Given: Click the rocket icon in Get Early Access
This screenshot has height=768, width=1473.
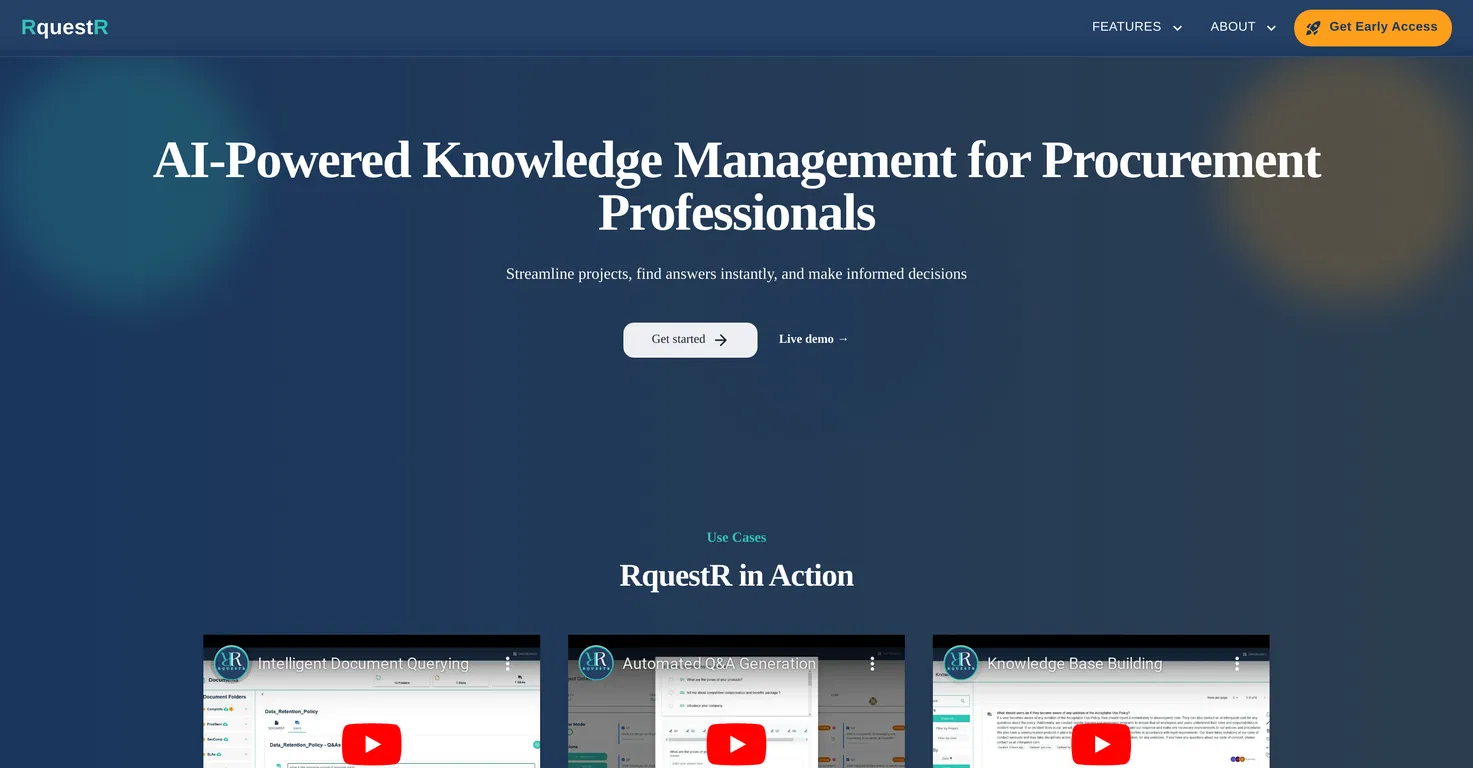Looking at the screenshot, I should pos(1313,28).
